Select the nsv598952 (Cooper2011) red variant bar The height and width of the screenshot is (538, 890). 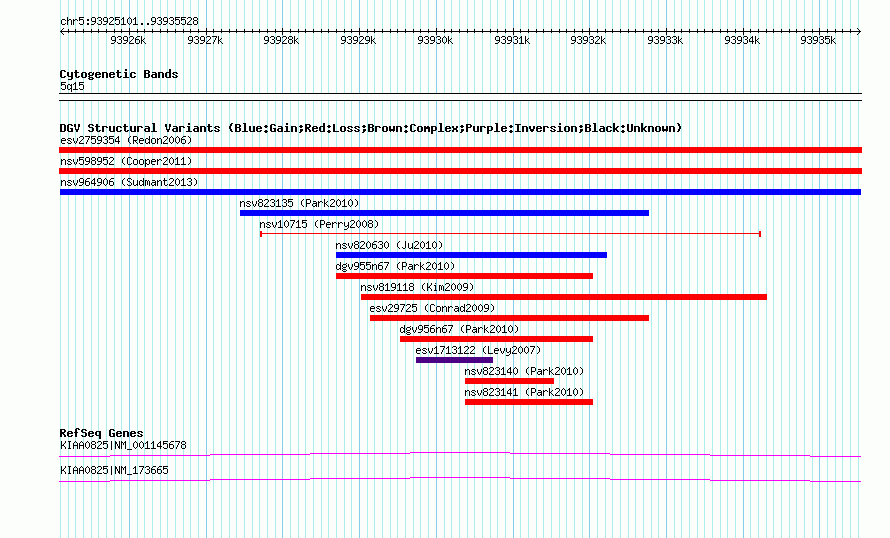point(460,171)
